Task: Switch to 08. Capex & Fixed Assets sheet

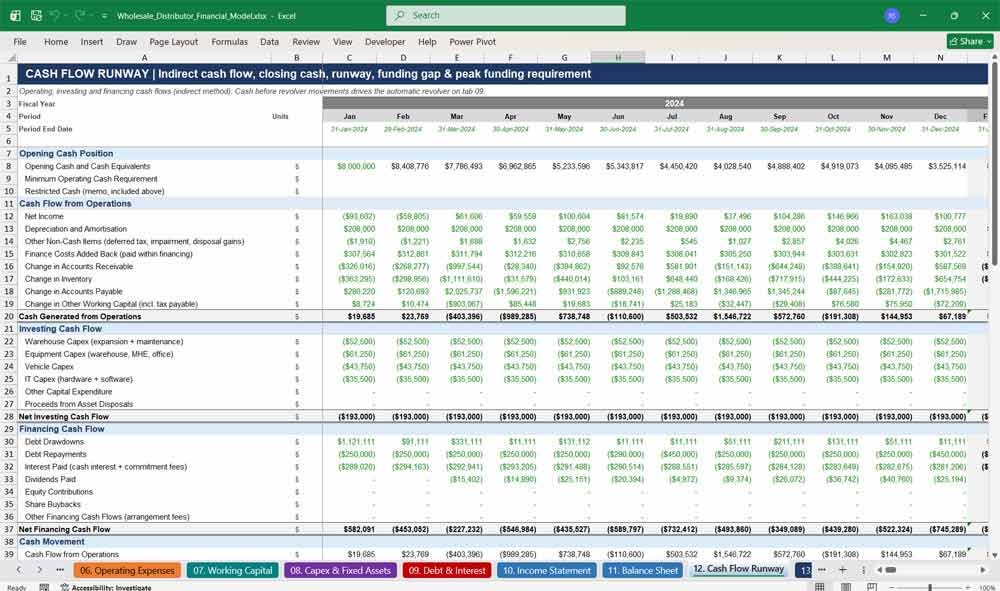Action: click(x=341, y=571)
